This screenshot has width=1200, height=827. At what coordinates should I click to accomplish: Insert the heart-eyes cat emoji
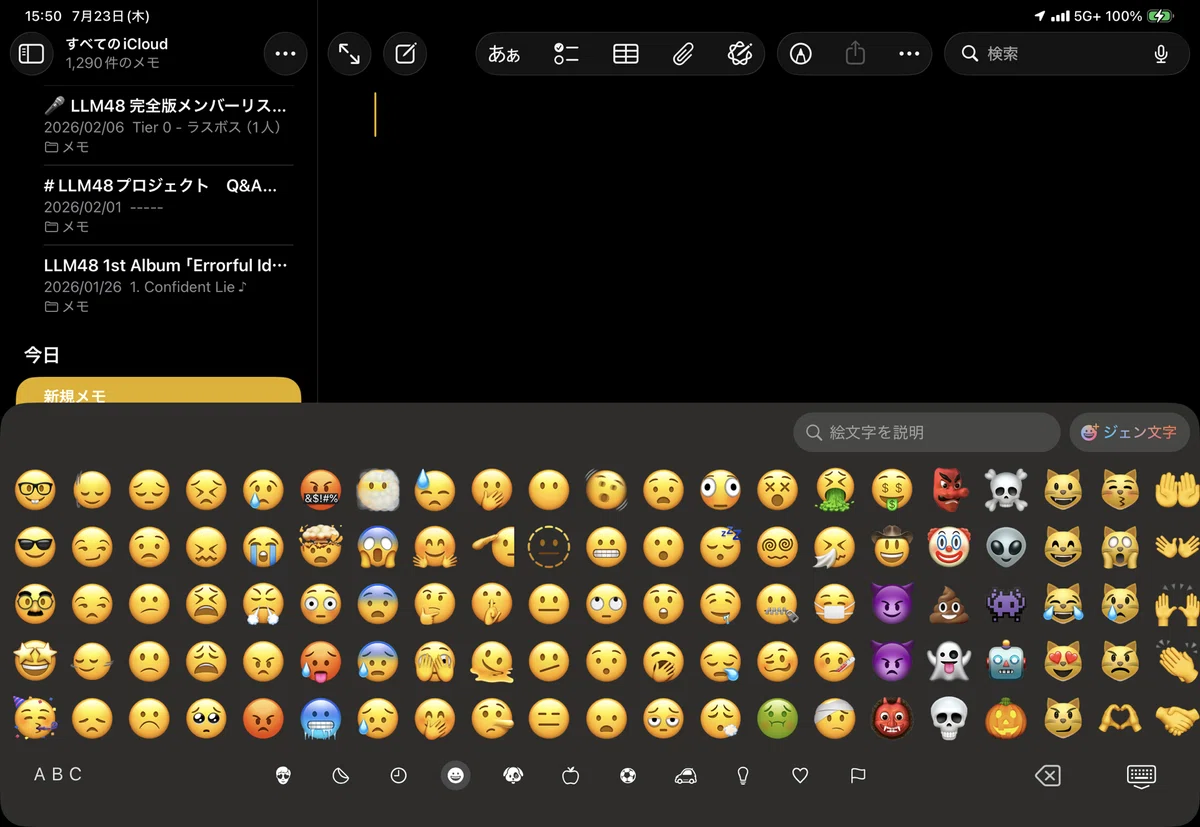coord(1063,661)
